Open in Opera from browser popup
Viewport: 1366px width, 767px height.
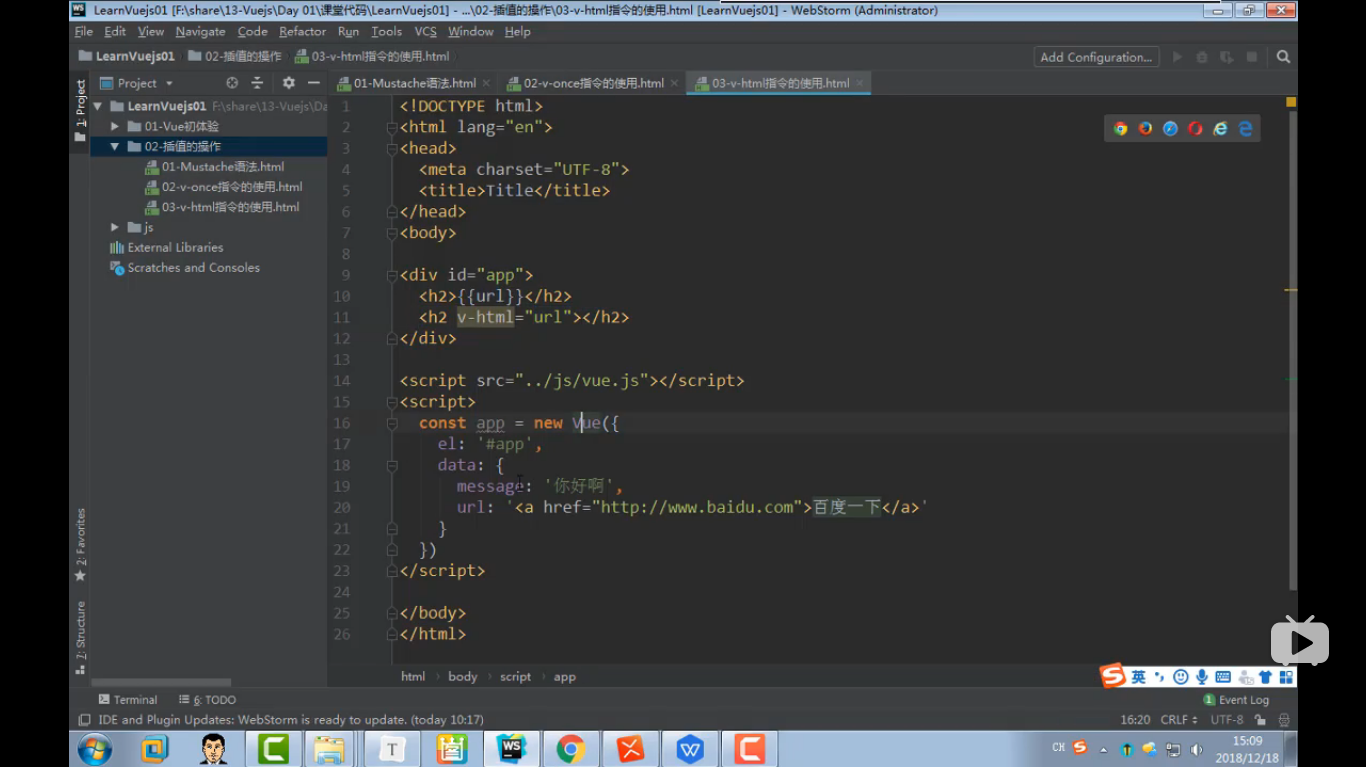click(x=1196, y=129)
